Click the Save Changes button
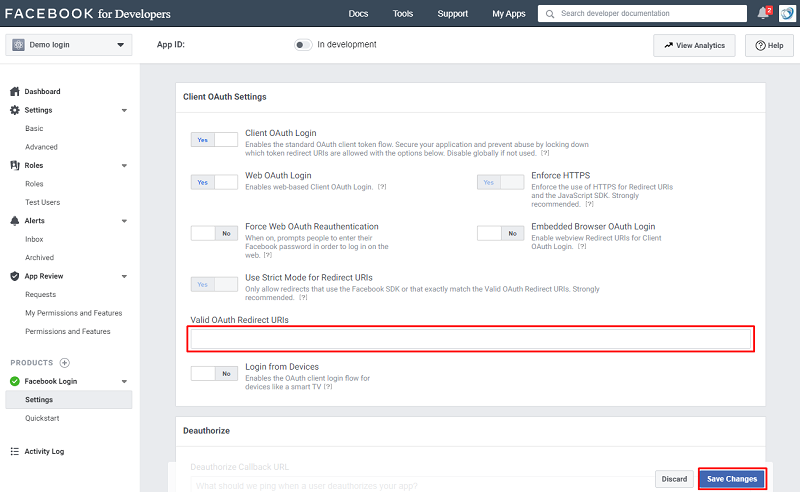The height and width of the screenshot is (492, 800). [x=732, y=479]
